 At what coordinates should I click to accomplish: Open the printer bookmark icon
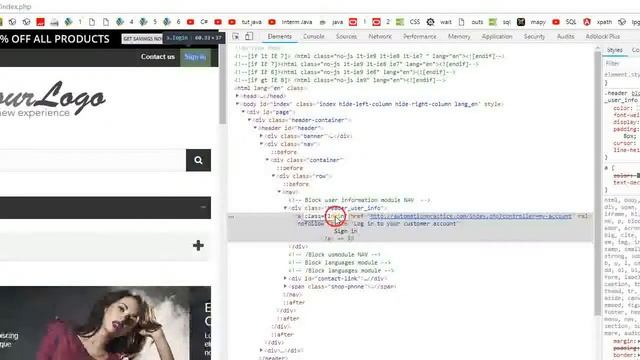click(x=54, y=22)
